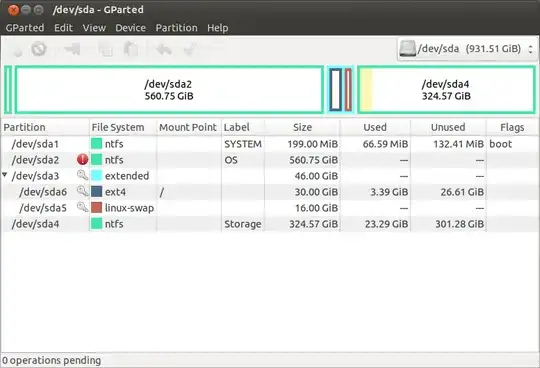This screenshot has height=368, width=540.
Task: Click the ntfs color swatch for /dev/sda4
Action: tap(96, 223)
